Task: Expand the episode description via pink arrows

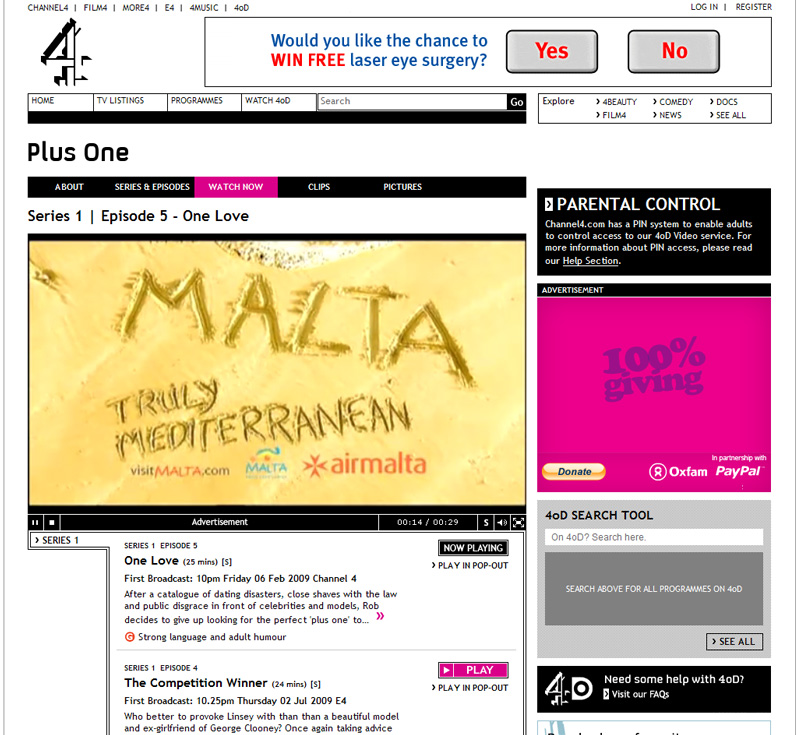Action: 380,616
